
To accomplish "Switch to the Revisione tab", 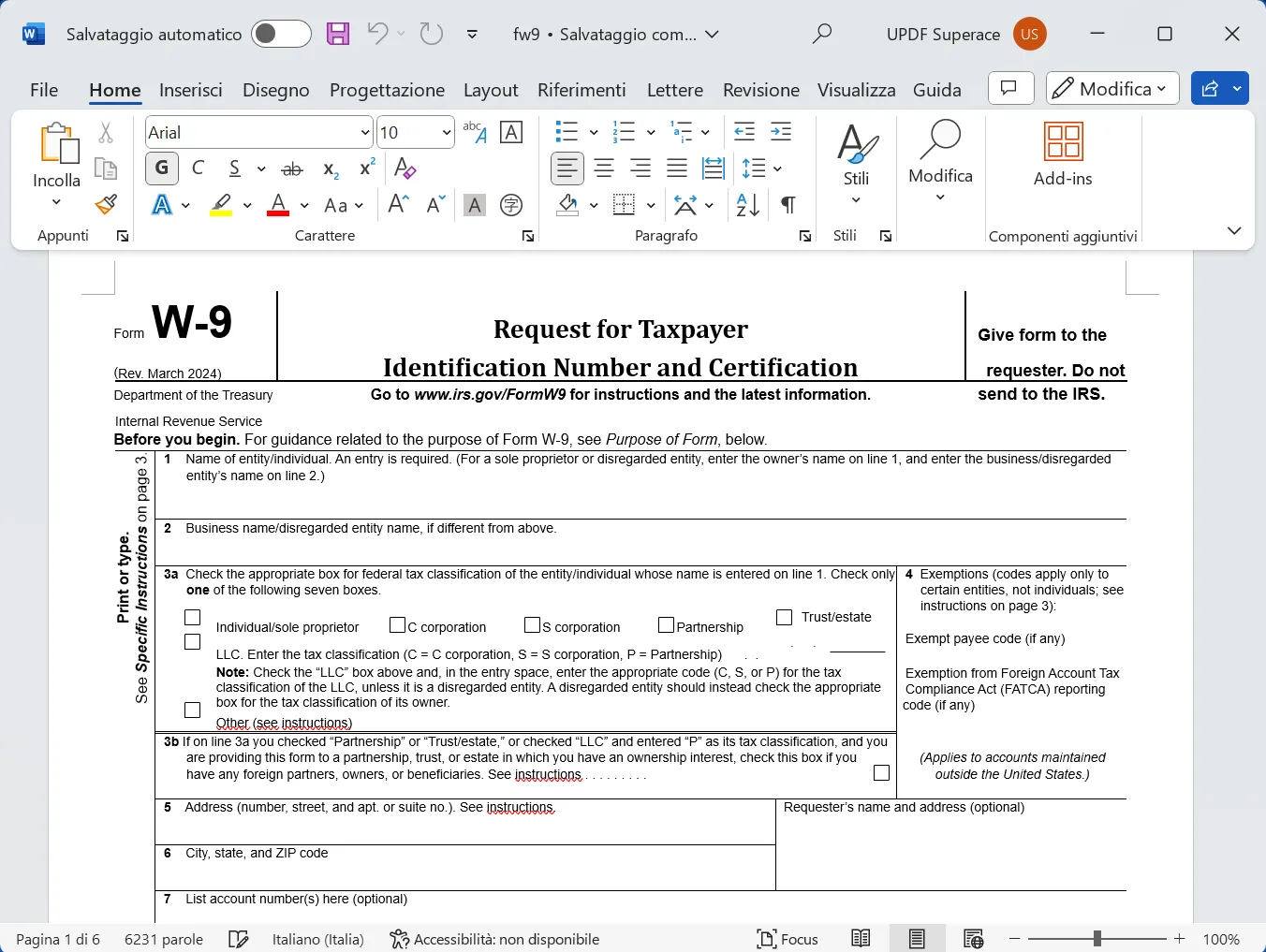I will pyautogui.click(x=761, y=90).
